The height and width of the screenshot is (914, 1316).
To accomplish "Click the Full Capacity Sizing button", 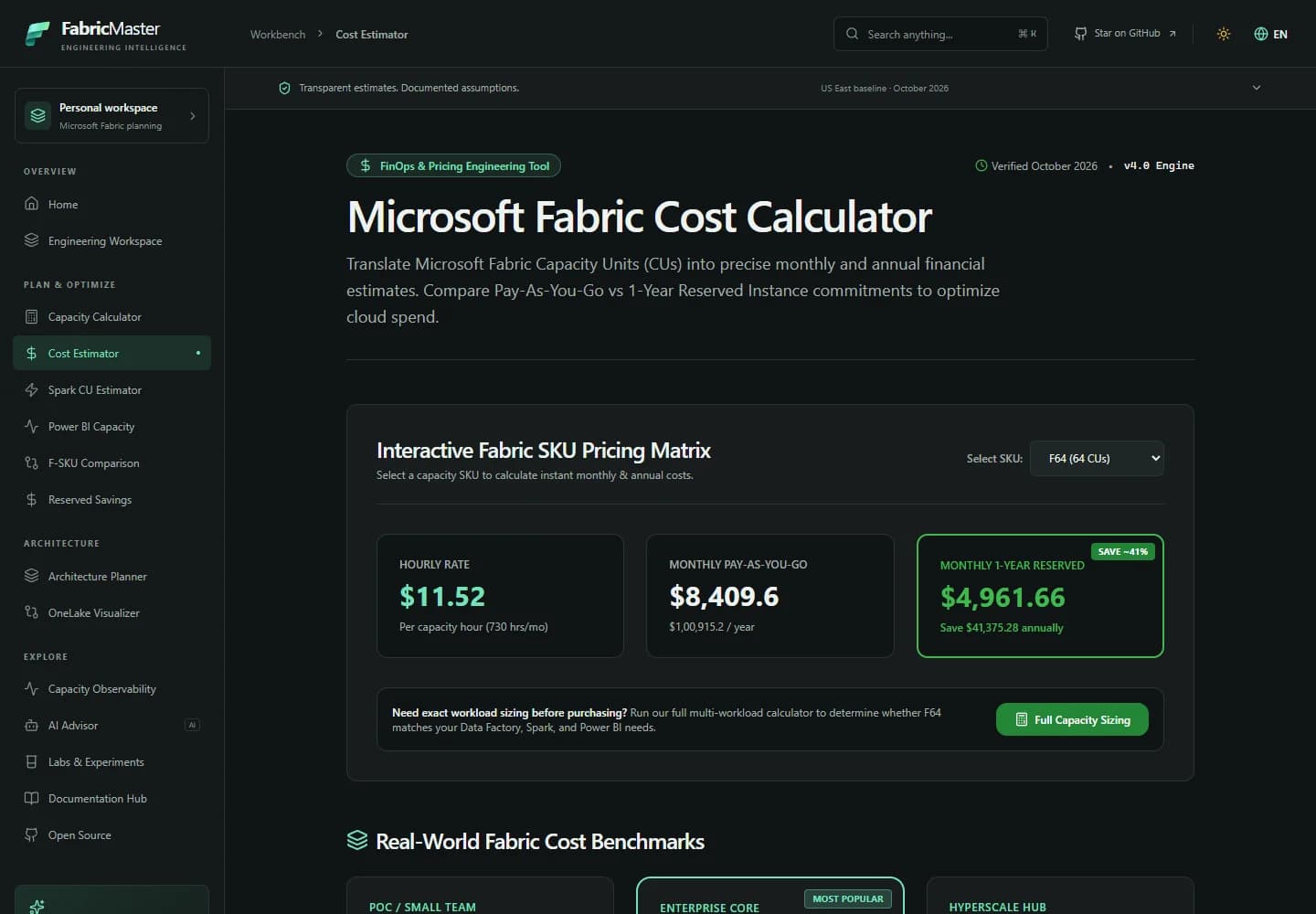I will point(1072,719).
